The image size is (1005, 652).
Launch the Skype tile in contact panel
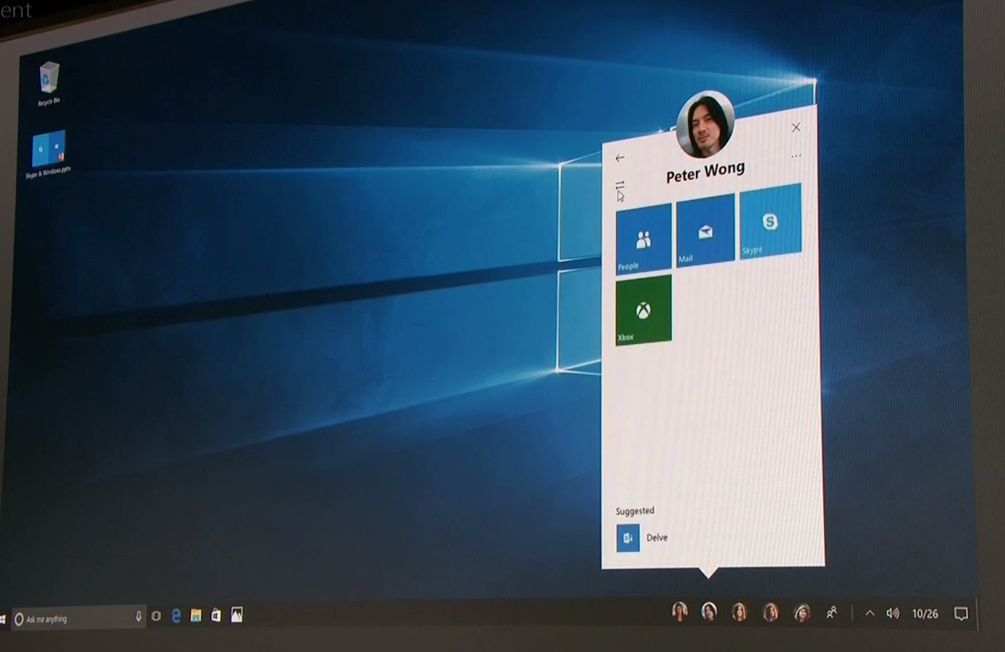[770, 221]
